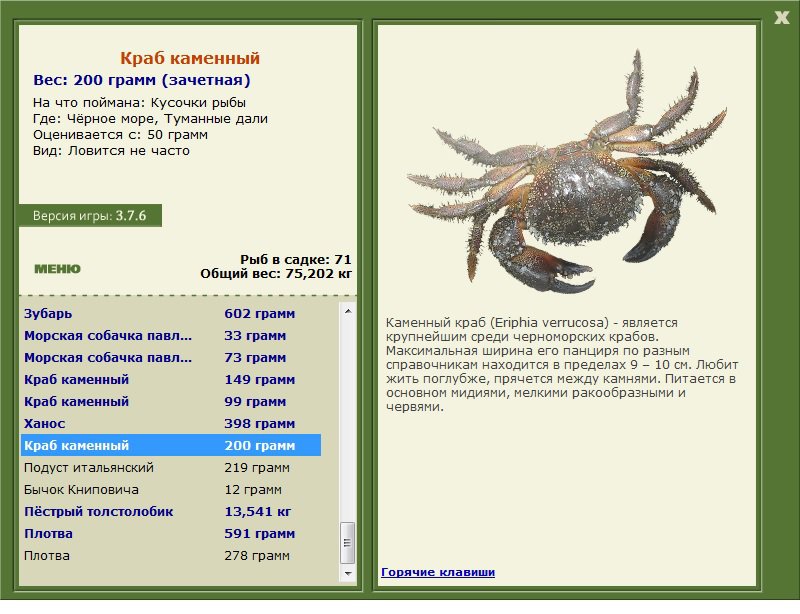The width and height of the screenshot is (800, 614).
Task: Select the Бычок Книповича row
Action: point(171,489)
